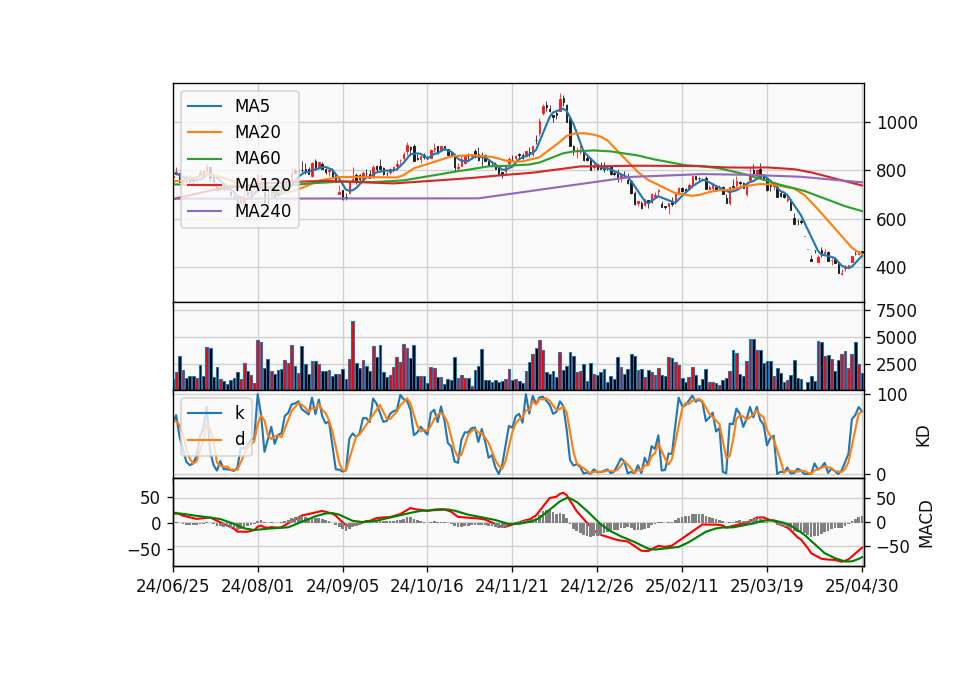Click the KD axis title
The height and width of the screenshot is (690, 960).
pyautogui.click(x=923, y=436)
